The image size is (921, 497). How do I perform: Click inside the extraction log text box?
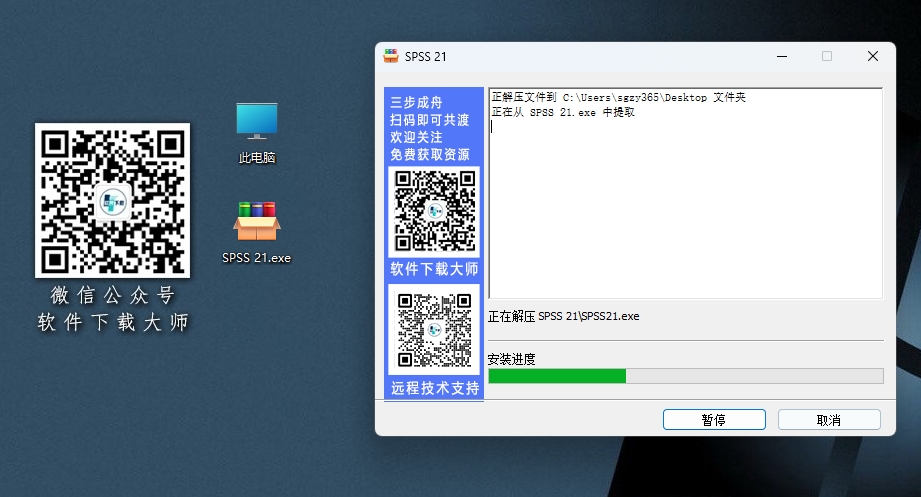pyautogui.click(x=685, y=194)
